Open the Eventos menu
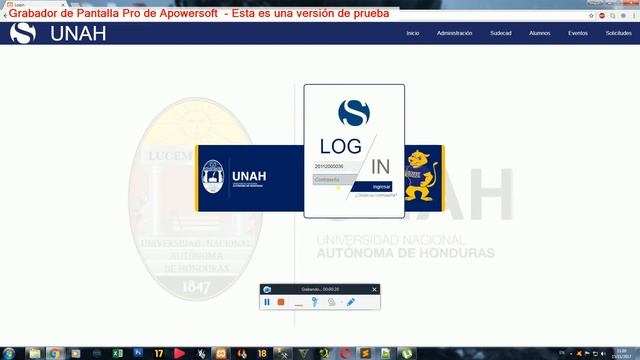 click(x=578, y=33)
